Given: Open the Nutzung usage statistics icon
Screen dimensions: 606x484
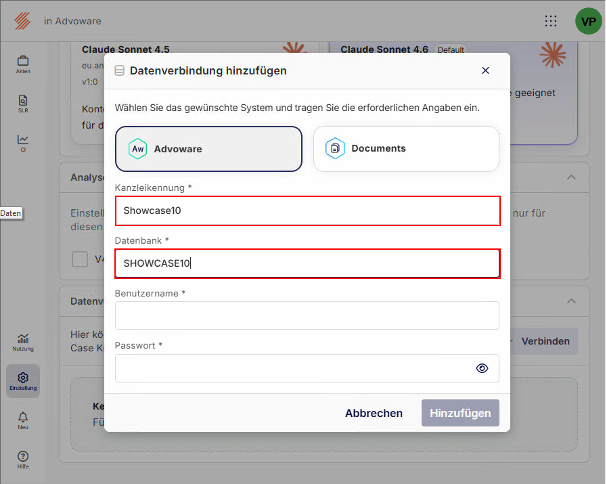Looking at the screenshot, I should (x=23, y=342).
